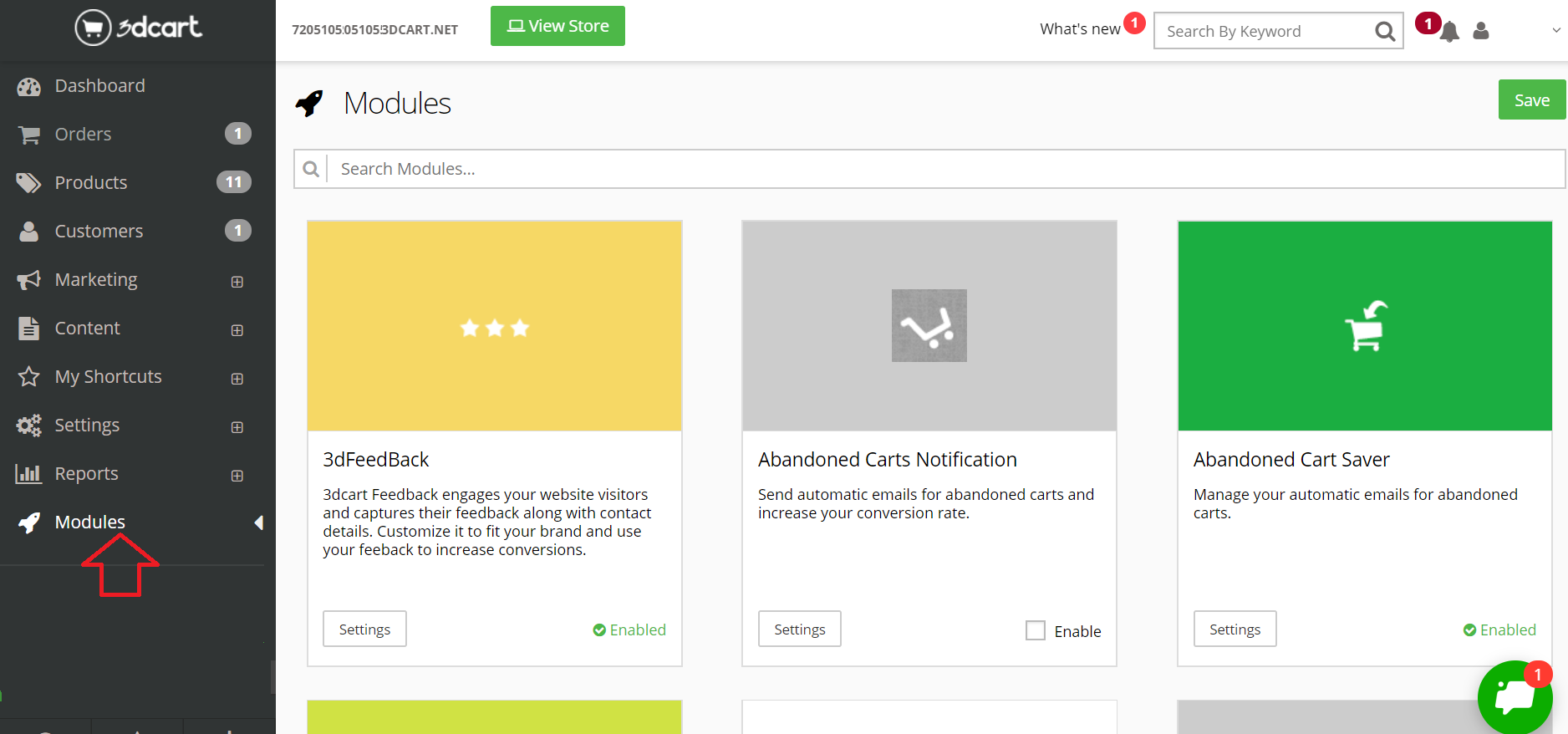The width and height of the screenshot is (1568, 734).
Task: Click the 3dFeedBack stars thumbnail
Action: pos(495,326)
